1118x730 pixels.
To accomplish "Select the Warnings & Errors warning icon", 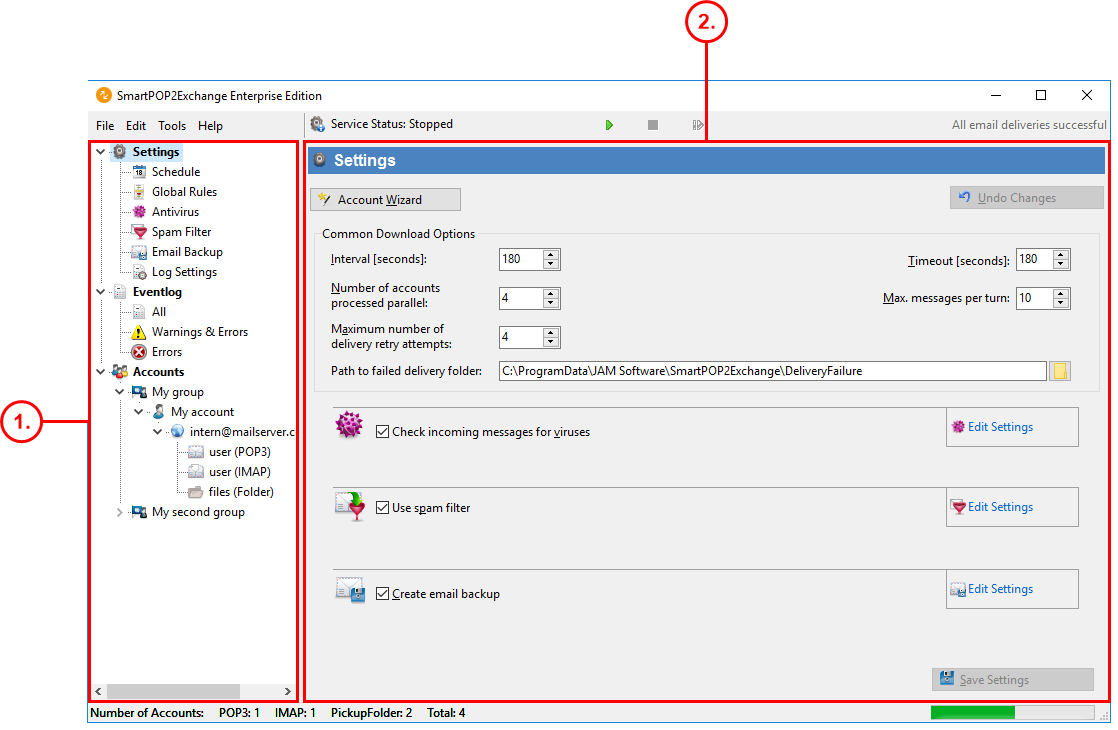I will (140, 331).
